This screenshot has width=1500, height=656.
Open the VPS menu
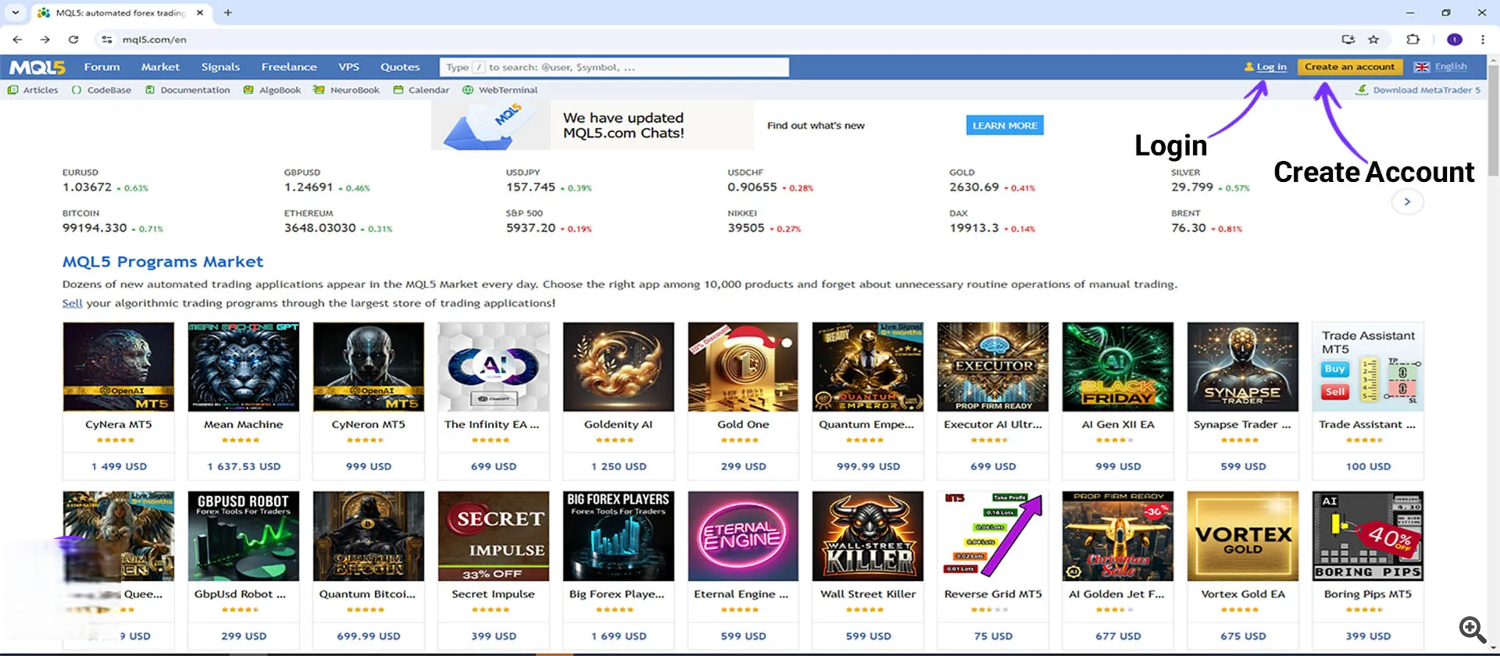349,67
